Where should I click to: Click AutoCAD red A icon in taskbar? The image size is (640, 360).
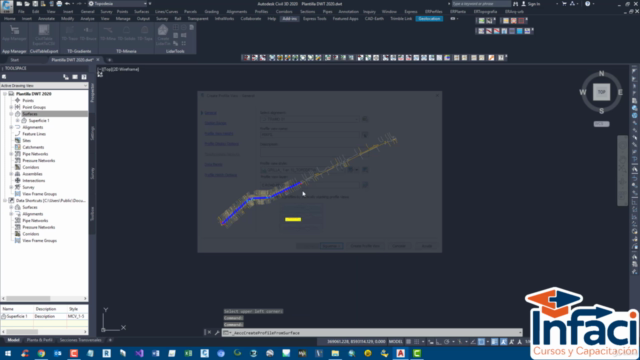pyautogui.click(x=400, y=353)
